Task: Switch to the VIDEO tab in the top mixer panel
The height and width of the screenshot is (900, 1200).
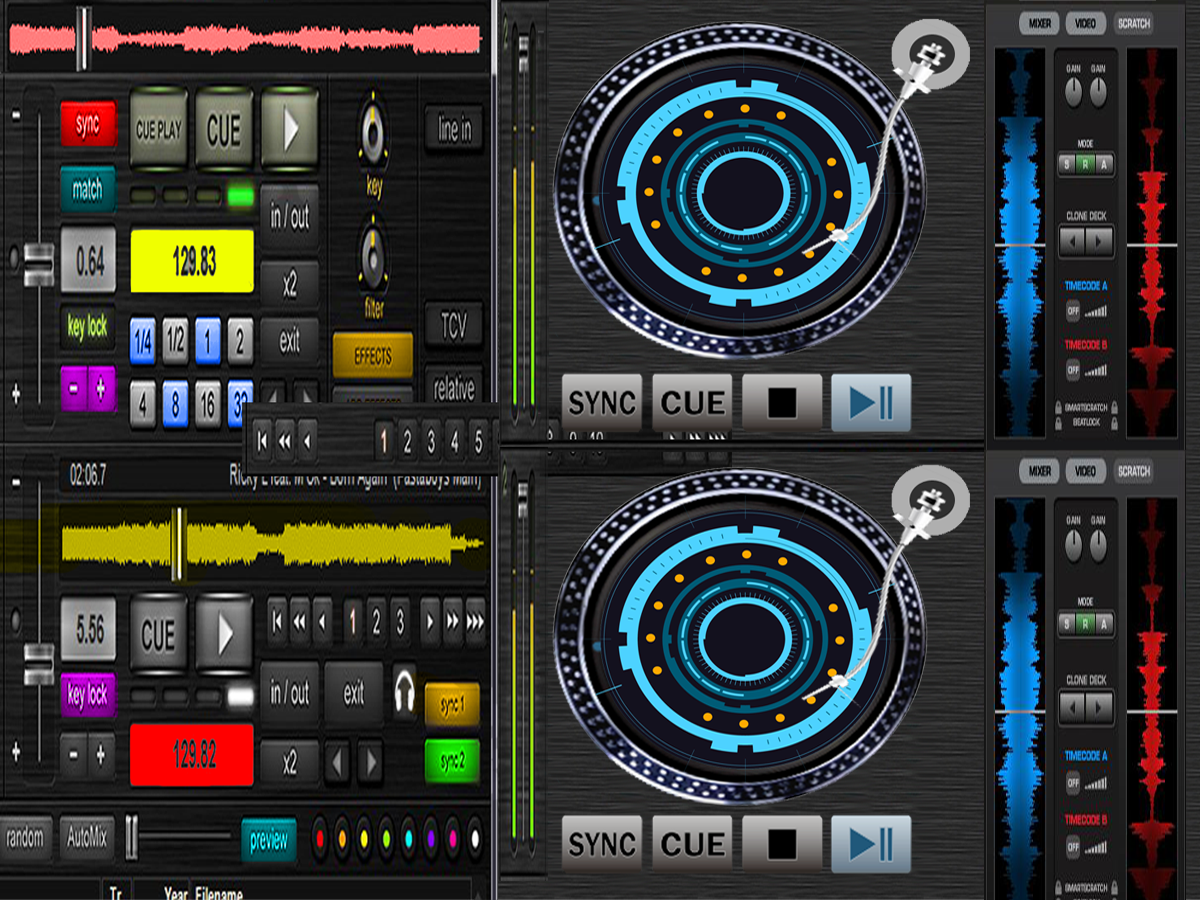Action: pyautogui.click(x=1086, y=23)
